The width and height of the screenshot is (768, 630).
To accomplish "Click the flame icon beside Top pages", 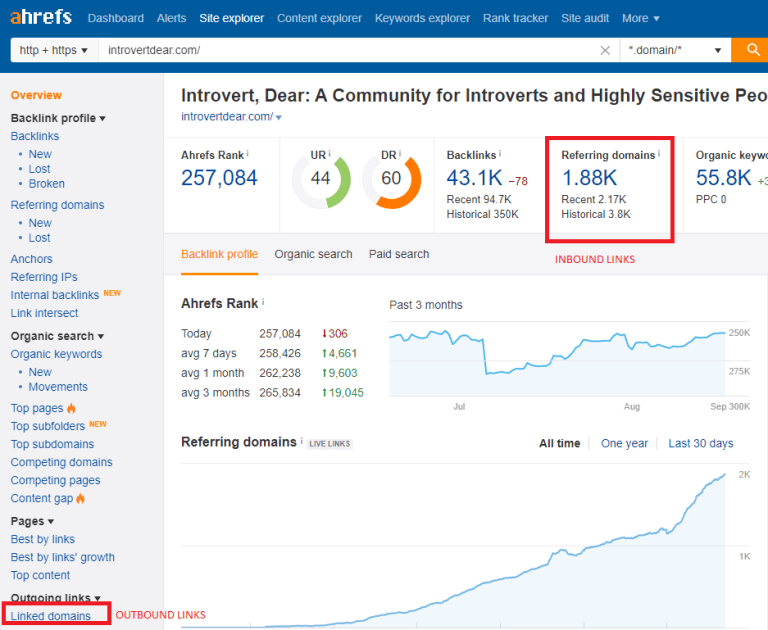I will coord(72,408).
